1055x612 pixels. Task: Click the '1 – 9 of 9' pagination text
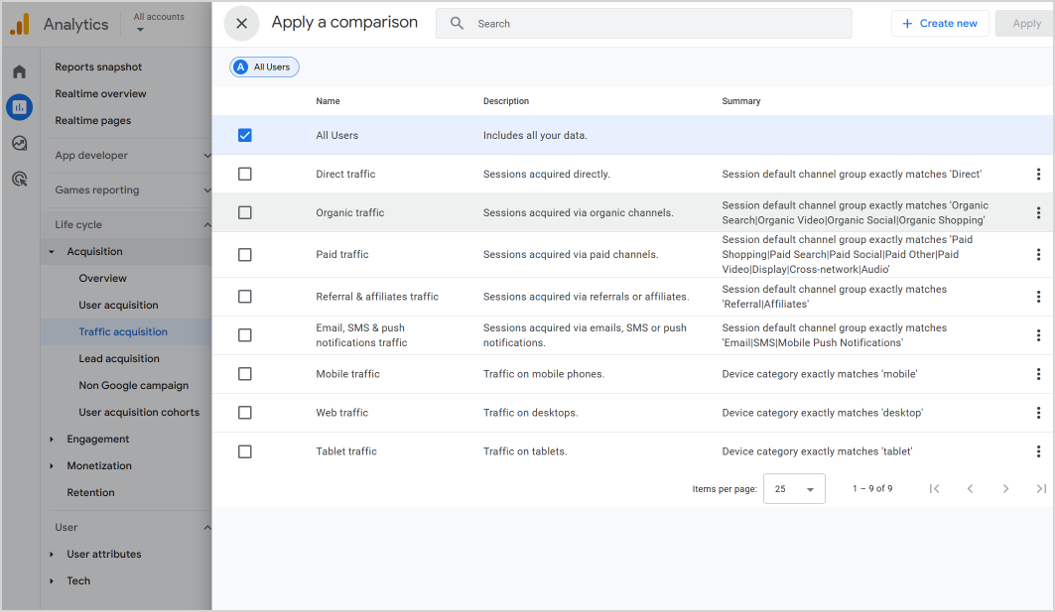click(x=872, y=489)
